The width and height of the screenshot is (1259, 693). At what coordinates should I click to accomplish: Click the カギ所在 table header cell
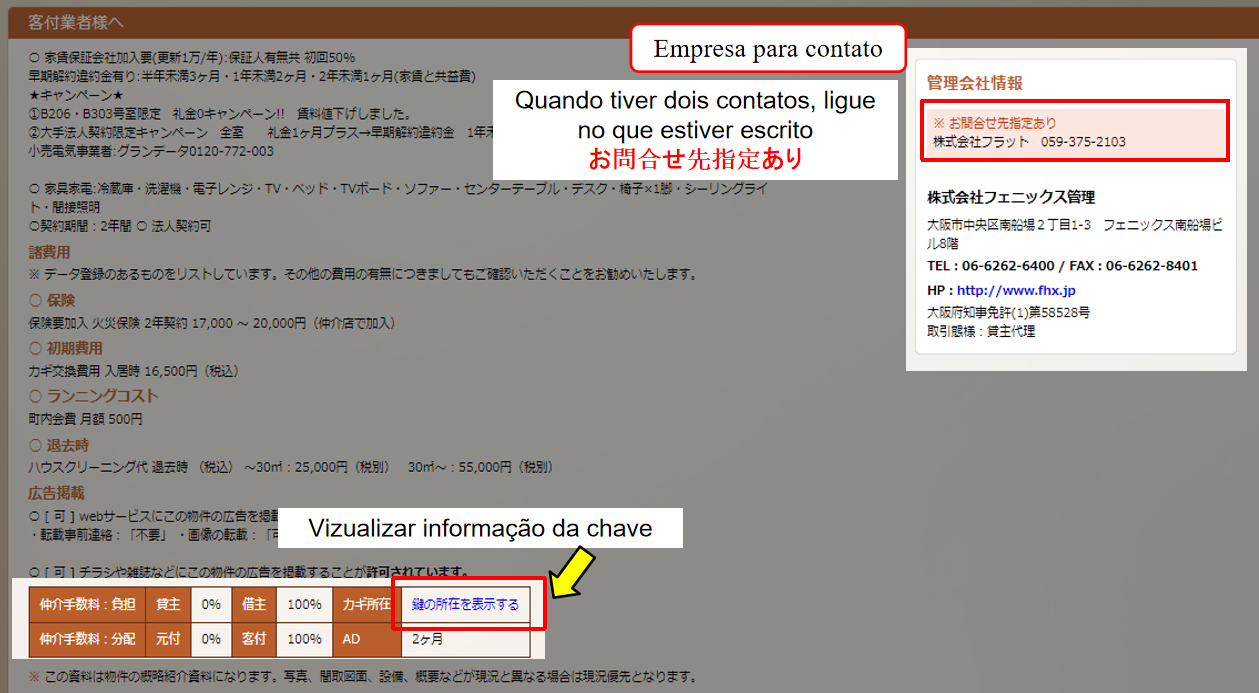click(x=367, y=605)
